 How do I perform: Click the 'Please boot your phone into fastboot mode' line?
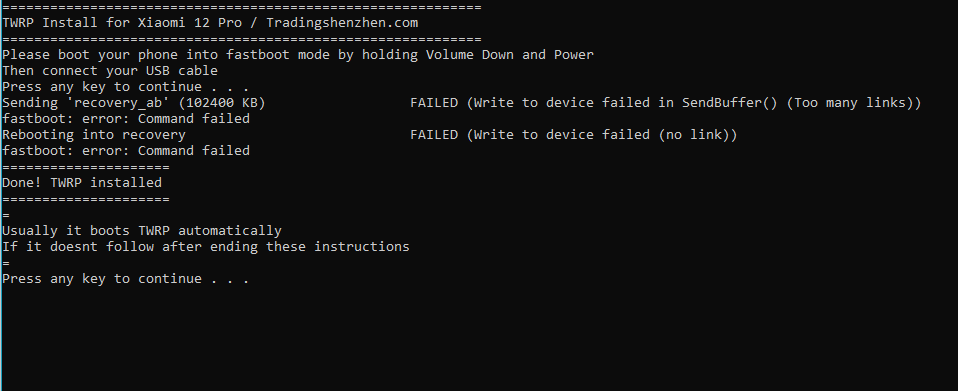tap(298, 55)
